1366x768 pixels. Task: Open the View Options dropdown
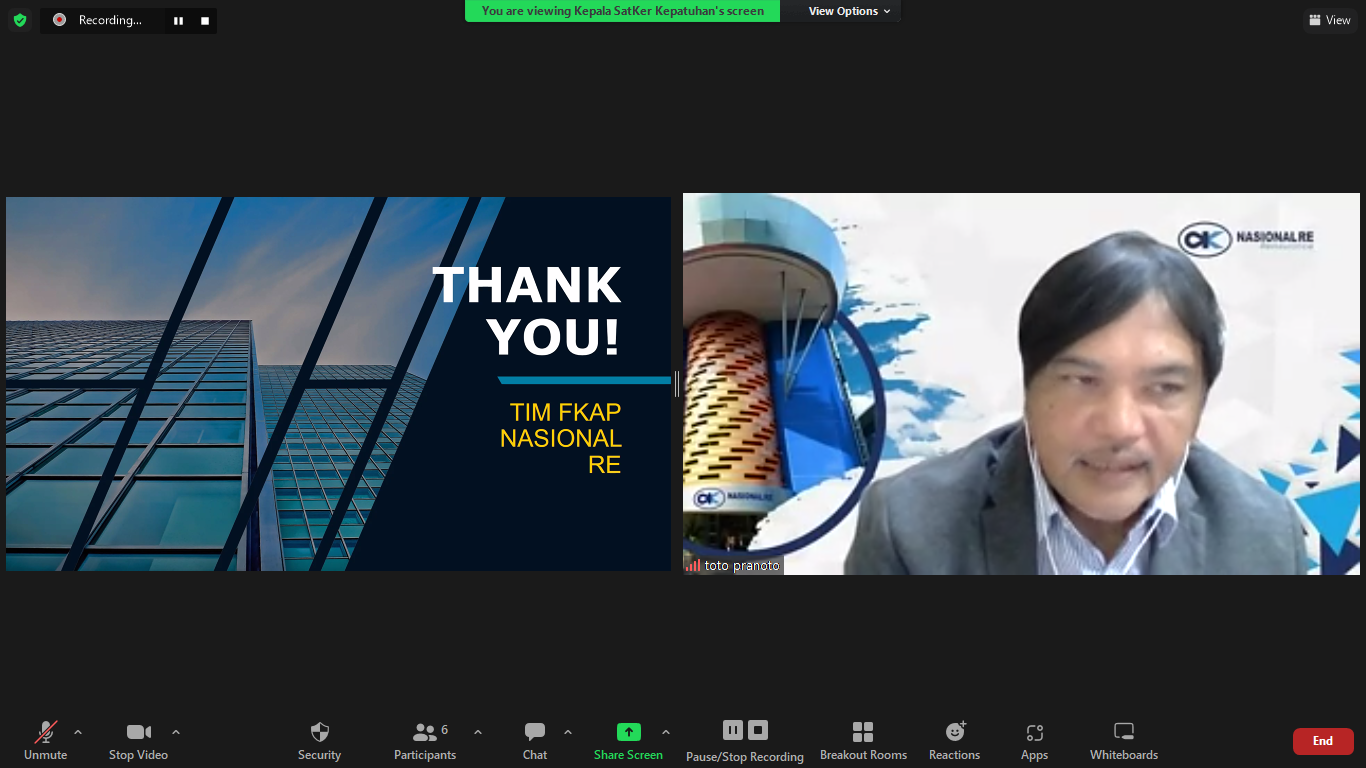[849, 11]
